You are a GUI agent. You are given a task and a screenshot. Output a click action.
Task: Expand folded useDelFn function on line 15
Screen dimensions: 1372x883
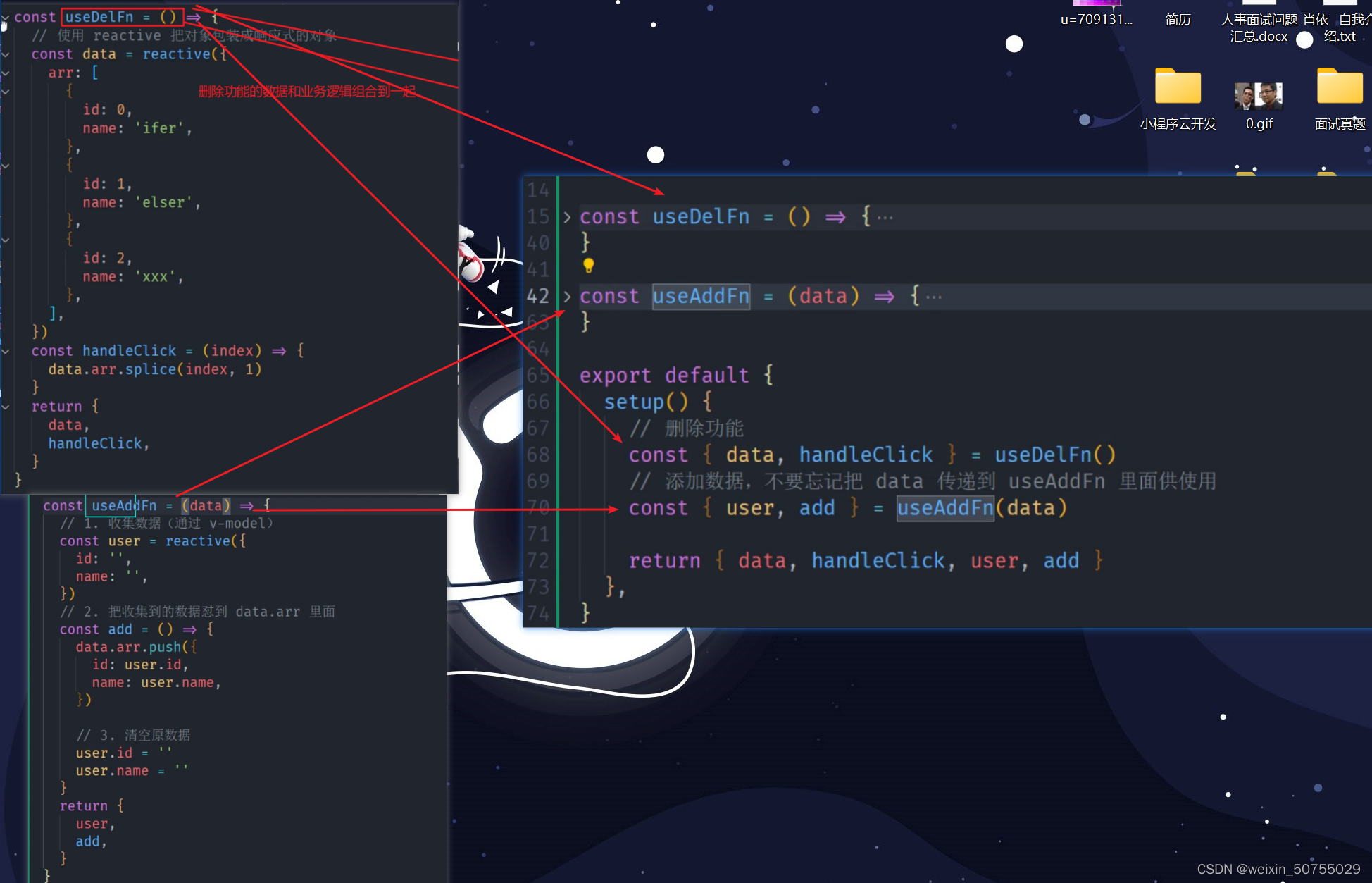click(x=567, y=217)
